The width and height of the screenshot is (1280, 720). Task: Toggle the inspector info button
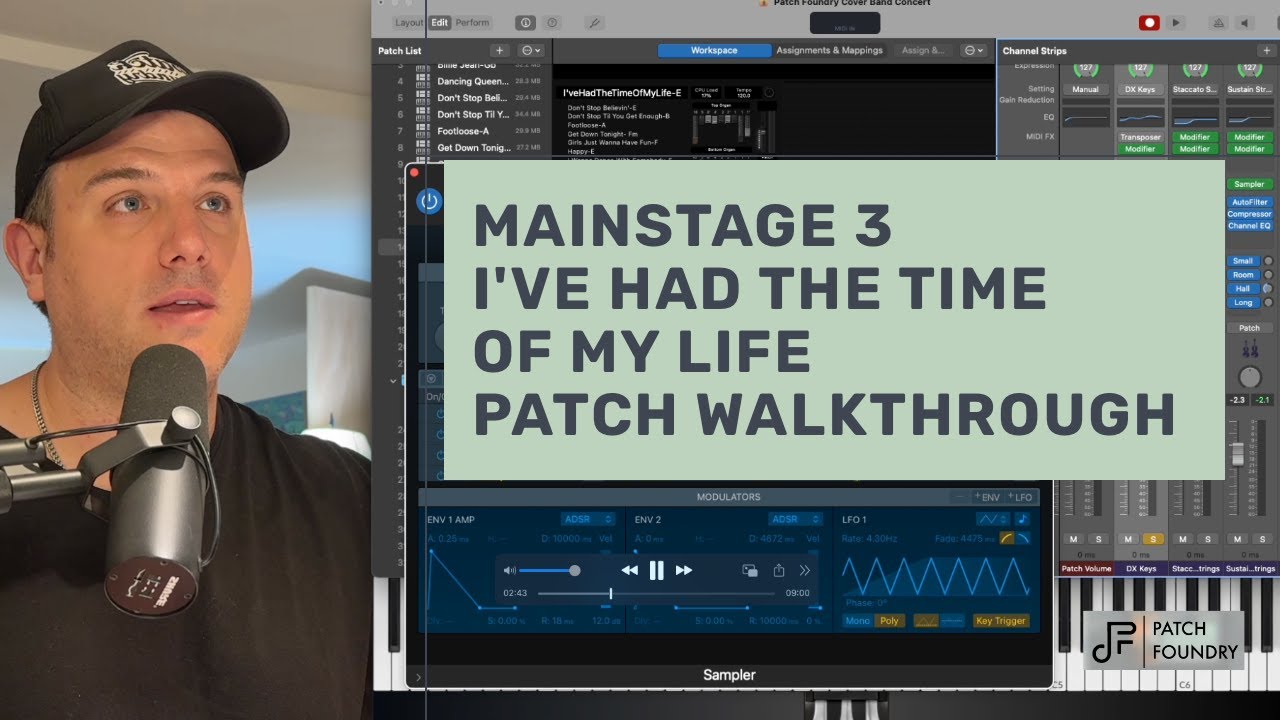click(525, 22)
